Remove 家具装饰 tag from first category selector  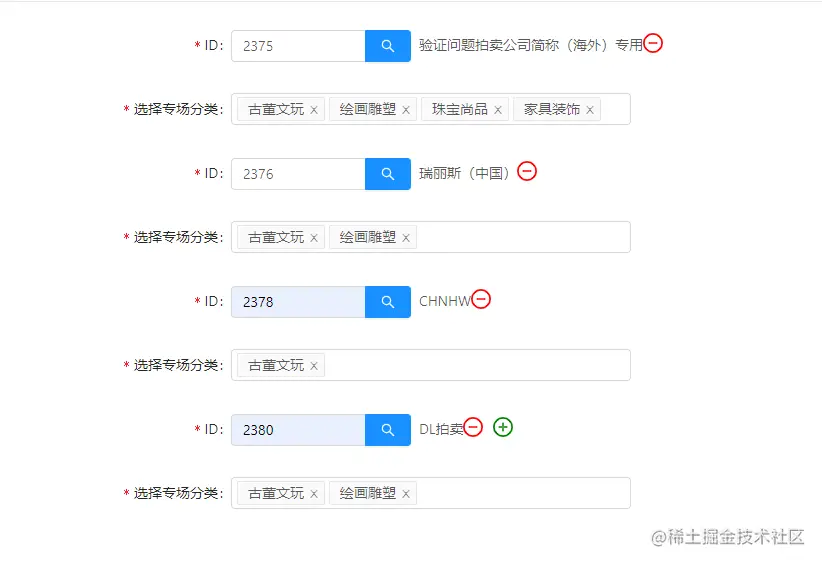[590, 110]
